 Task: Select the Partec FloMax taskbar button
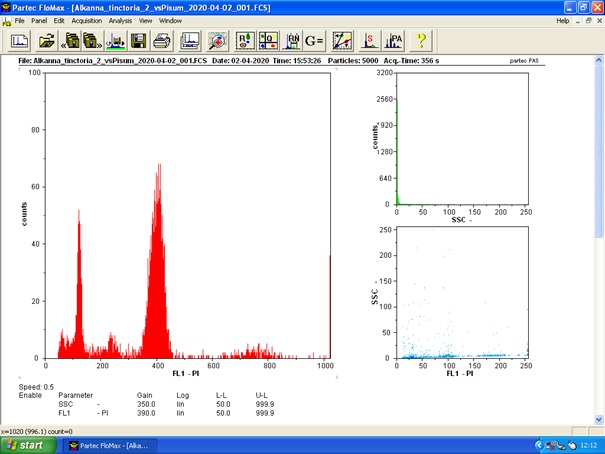tap(110, 446)
